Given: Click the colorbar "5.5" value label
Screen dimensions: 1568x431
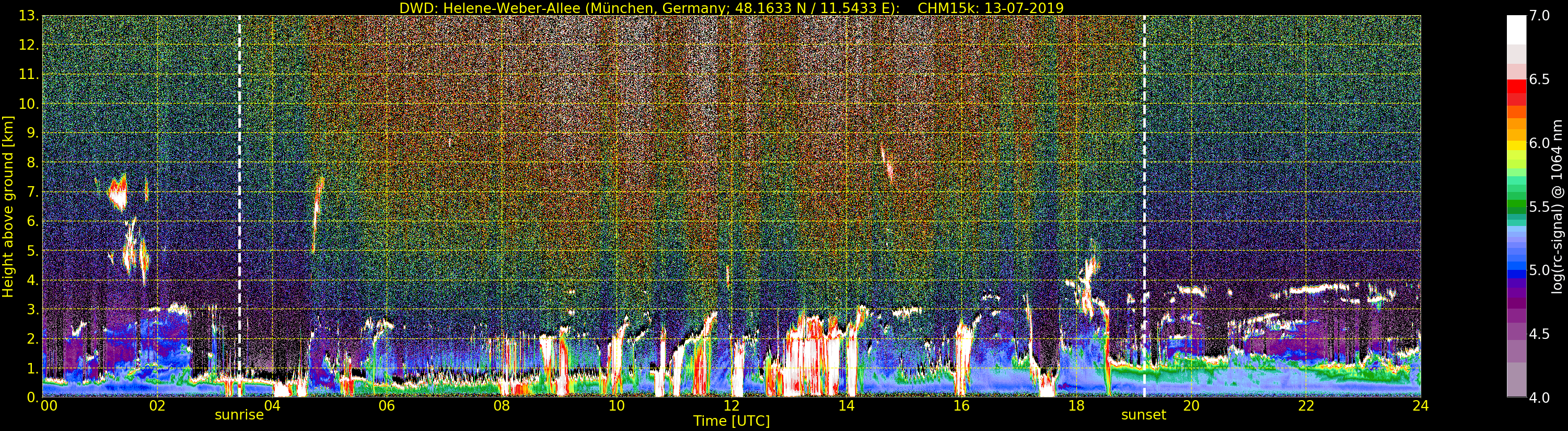Looking at the screenshot, I should click(x=1539, y=207).
